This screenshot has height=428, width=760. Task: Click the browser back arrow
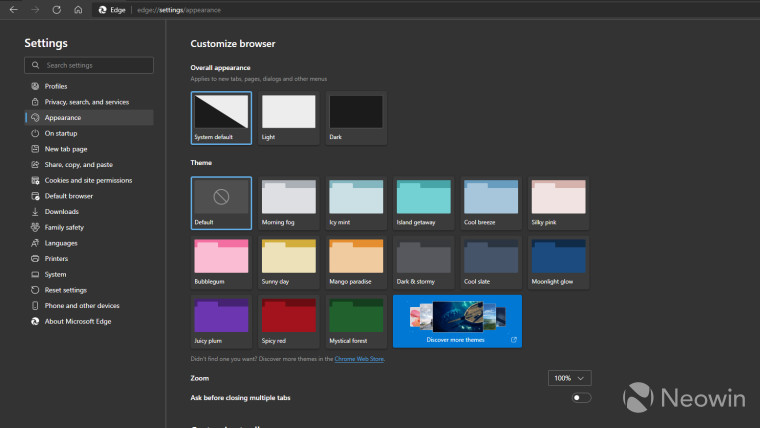(x=14, y=10)
